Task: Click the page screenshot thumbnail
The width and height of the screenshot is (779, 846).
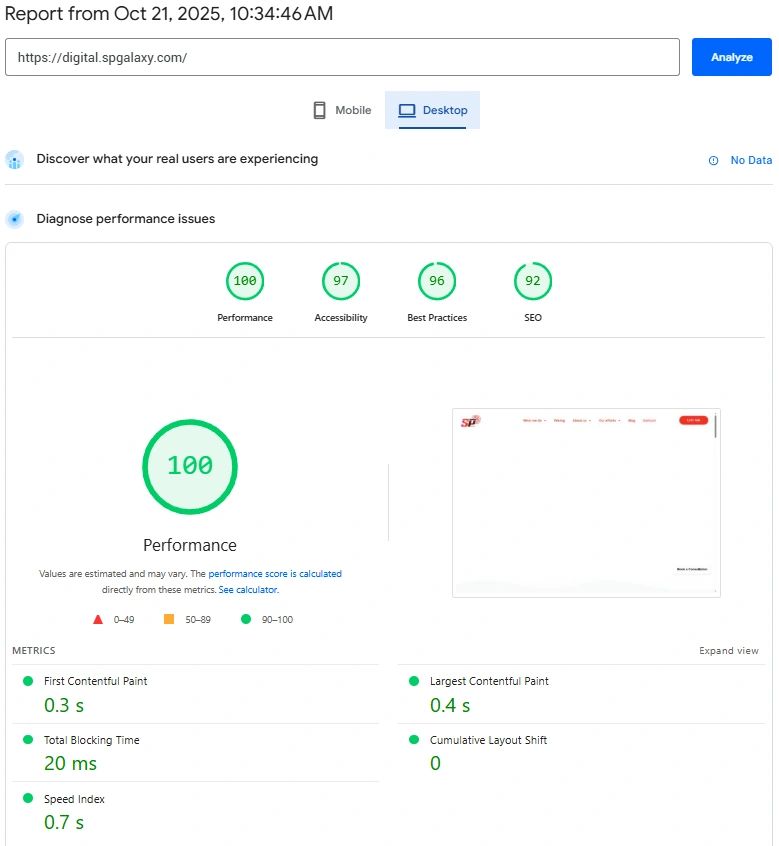Action: click(x=586, y=502)
